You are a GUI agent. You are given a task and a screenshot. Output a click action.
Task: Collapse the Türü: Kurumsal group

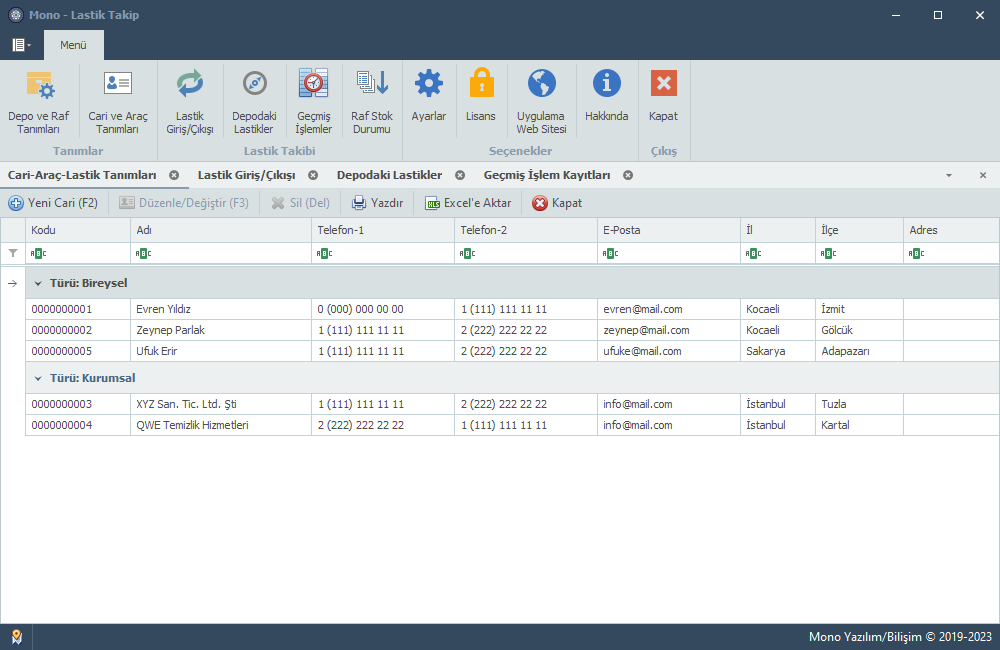38,378
